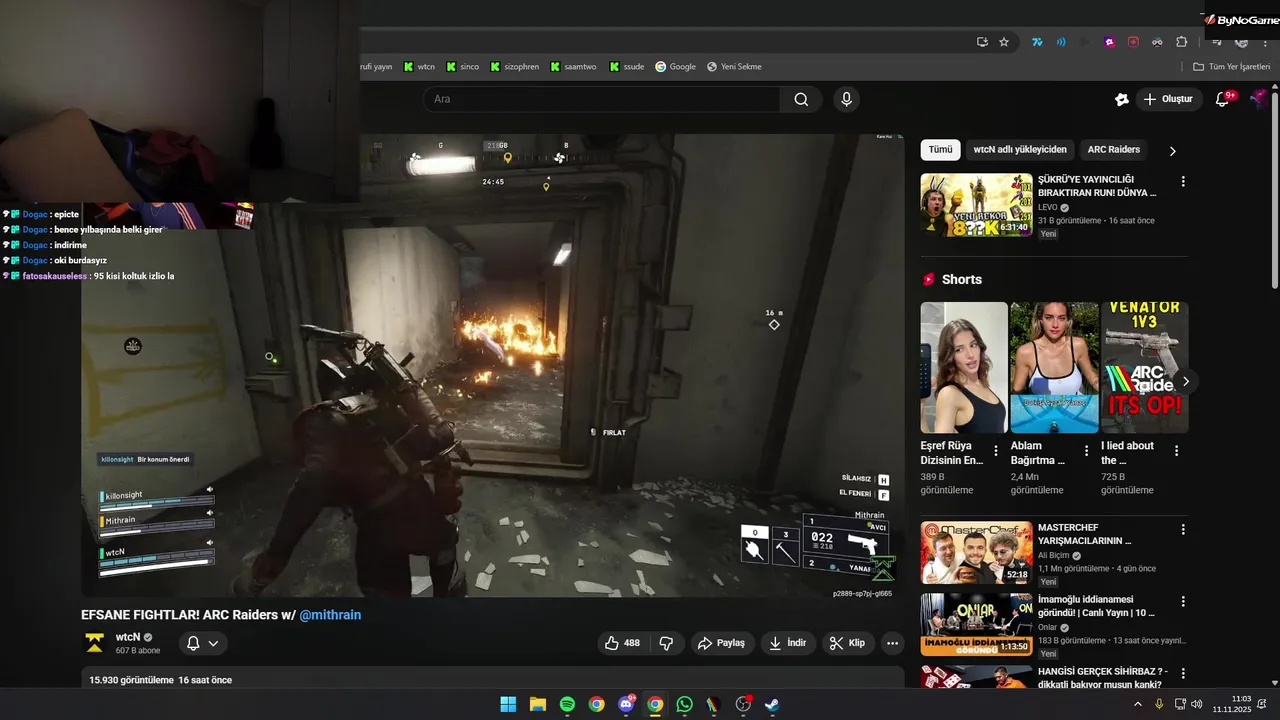Click the Klip clip button

pyautogui.click(x=847, y=643)
